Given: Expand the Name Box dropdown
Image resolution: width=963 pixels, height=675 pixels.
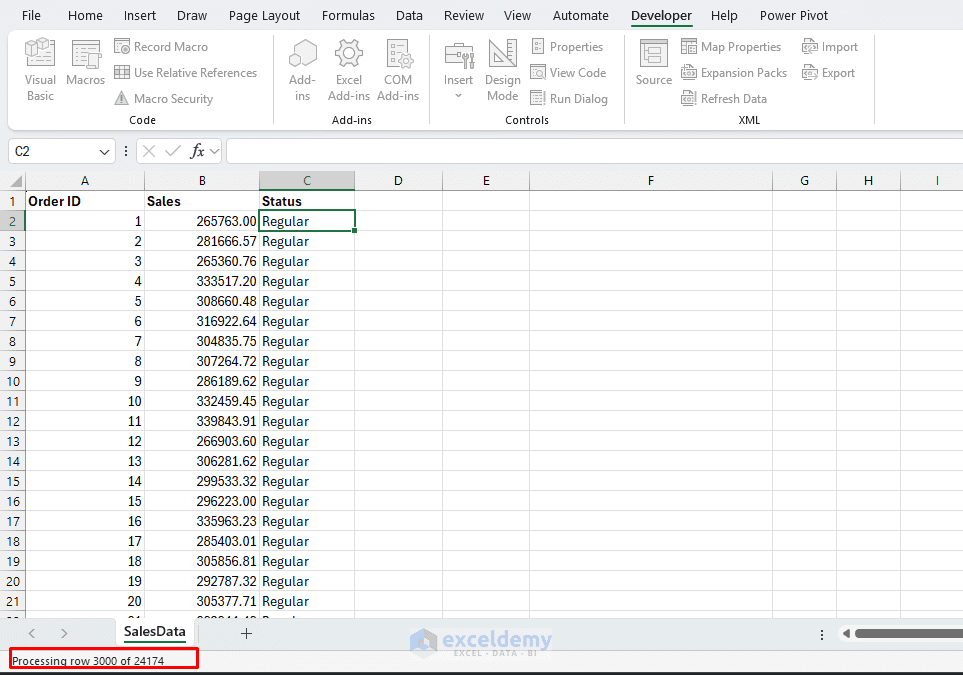Looking at the screenshot, I should pos(104,152).
